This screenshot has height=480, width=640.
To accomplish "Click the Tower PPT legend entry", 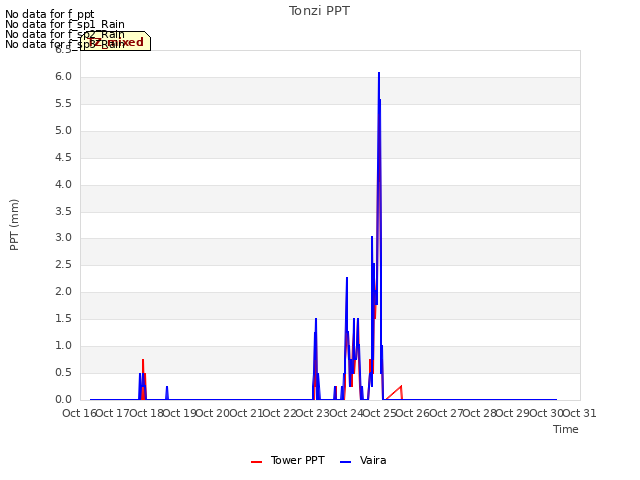I will tap(288, 460).
